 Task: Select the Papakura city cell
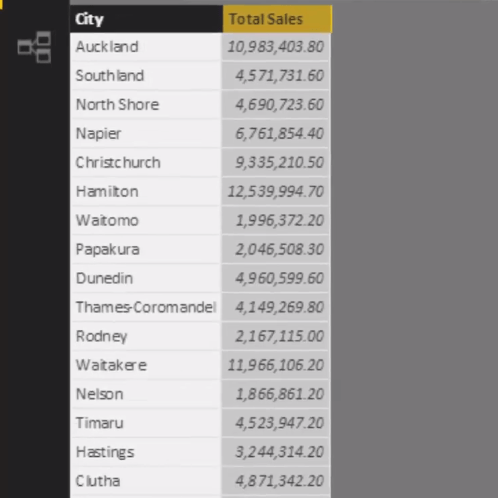click(x=146, y=250)
